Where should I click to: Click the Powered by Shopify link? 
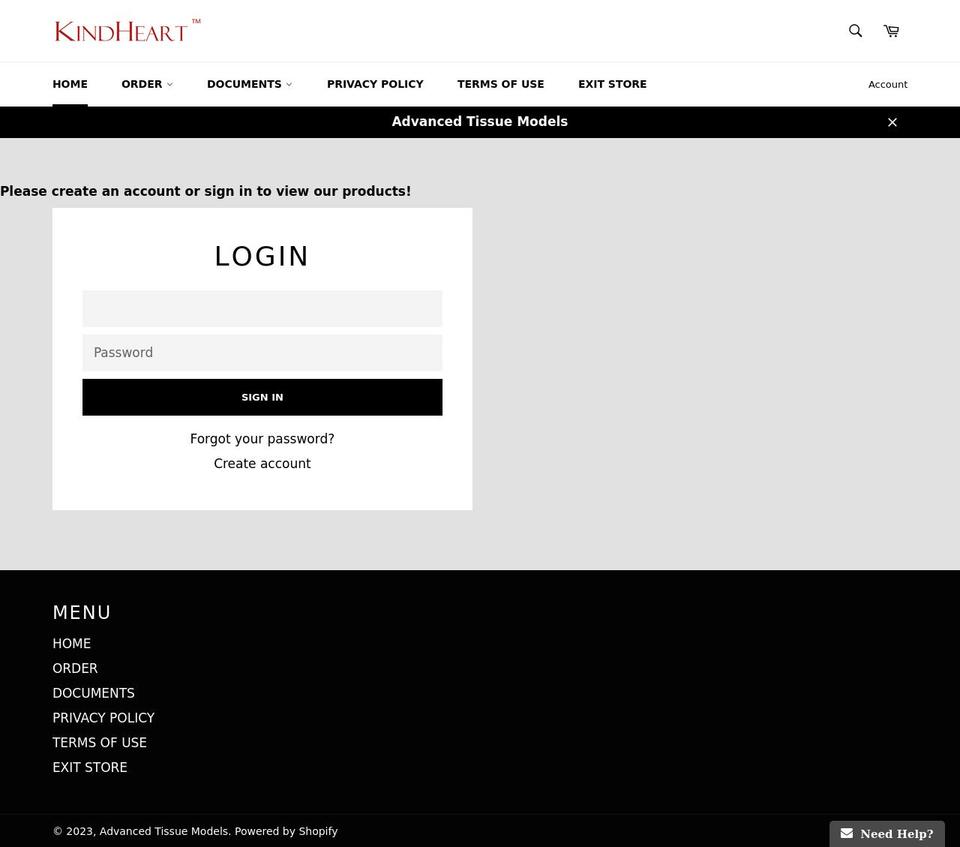coord(286,831)
